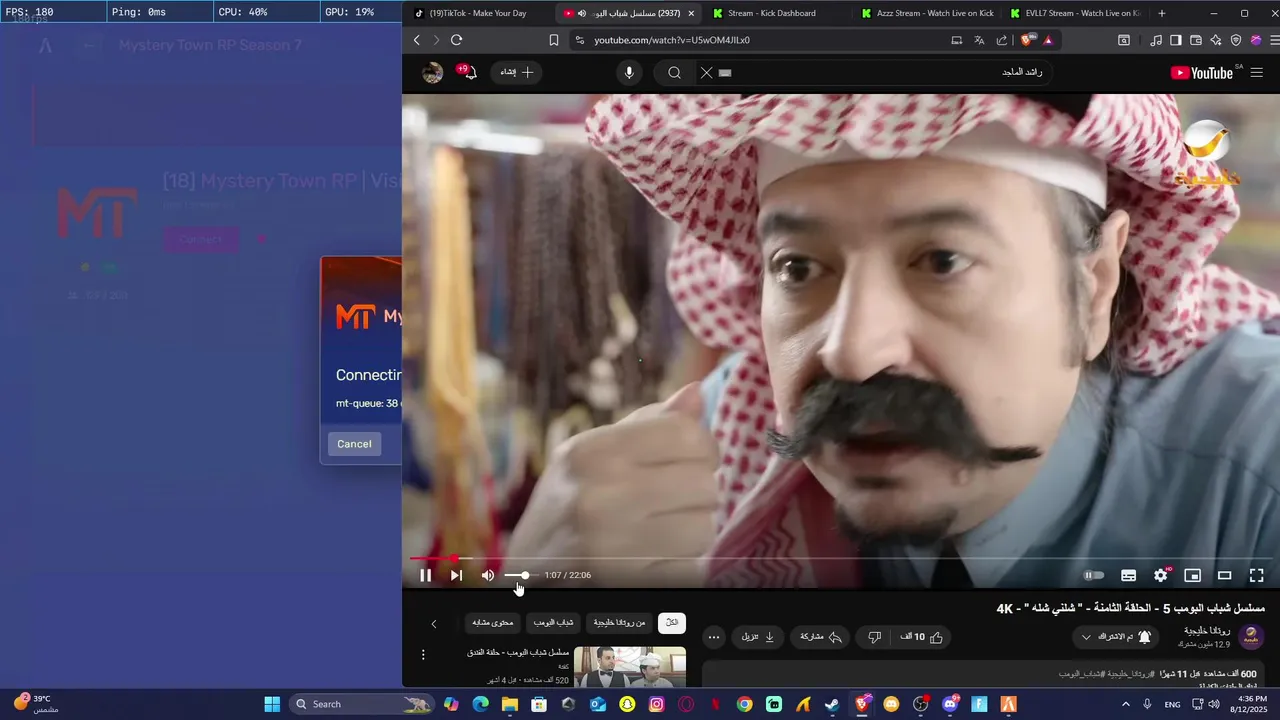This screenshot has width=1280, height=720.
Task: Open the translate page icon in the address bar
Action: 979,40
